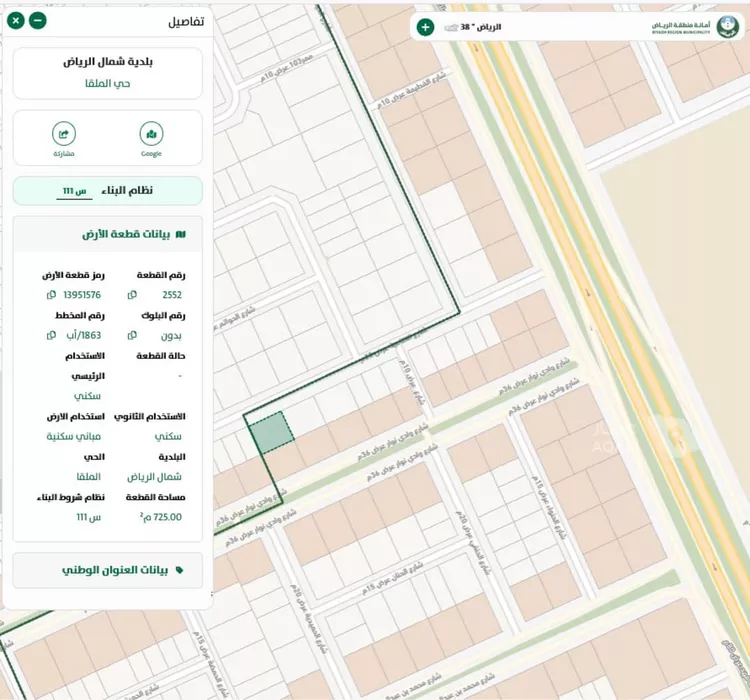Click the tag icon beside بيانات العنوان الوطني

pos(179,570)
